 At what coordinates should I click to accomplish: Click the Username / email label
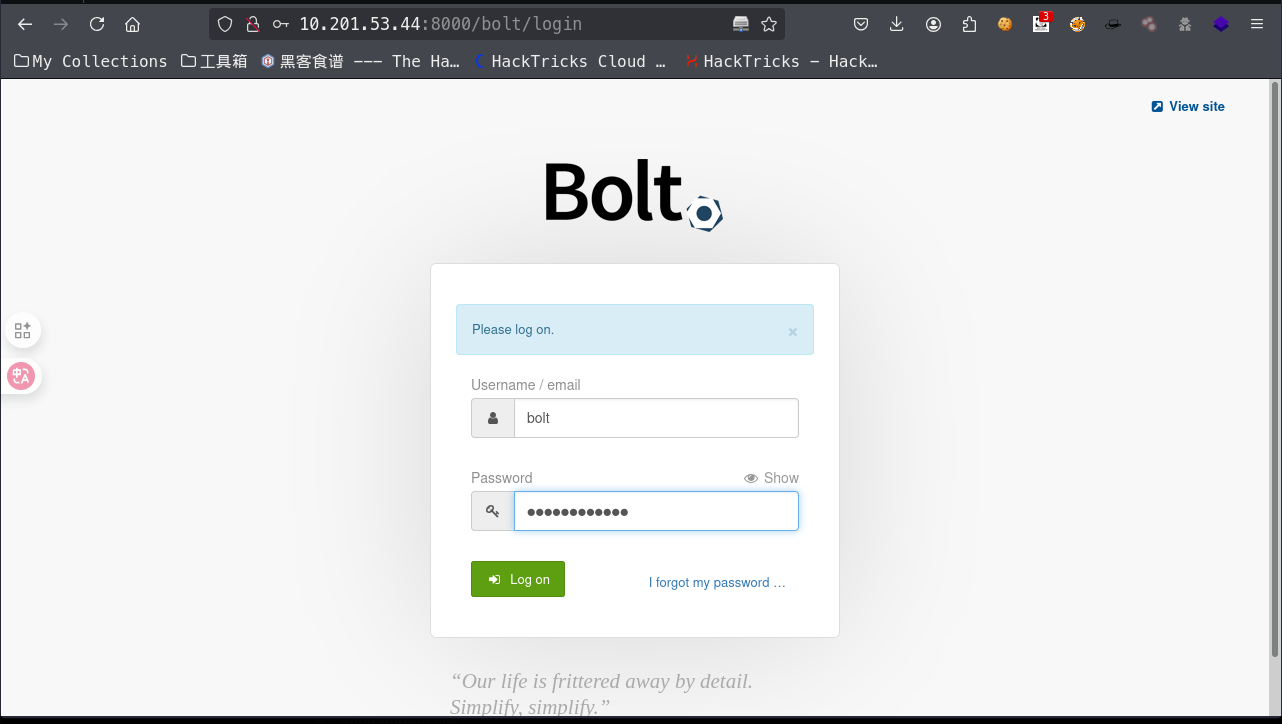(x=526, y=385)
